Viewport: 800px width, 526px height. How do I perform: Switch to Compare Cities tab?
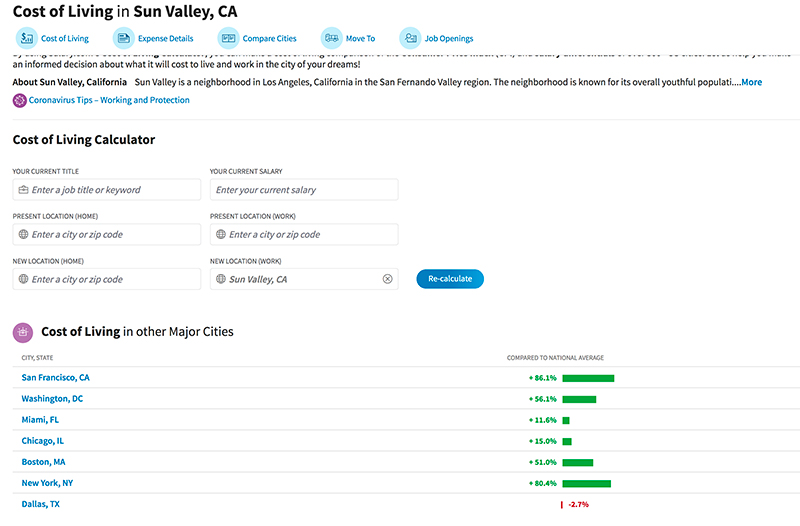pyautogui.click(x=269, y=38)
